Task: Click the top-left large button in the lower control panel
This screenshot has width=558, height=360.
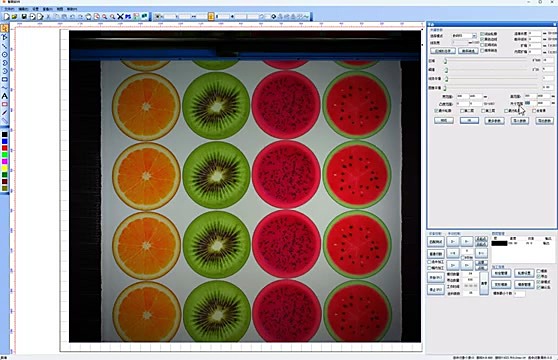Action: 436,242
